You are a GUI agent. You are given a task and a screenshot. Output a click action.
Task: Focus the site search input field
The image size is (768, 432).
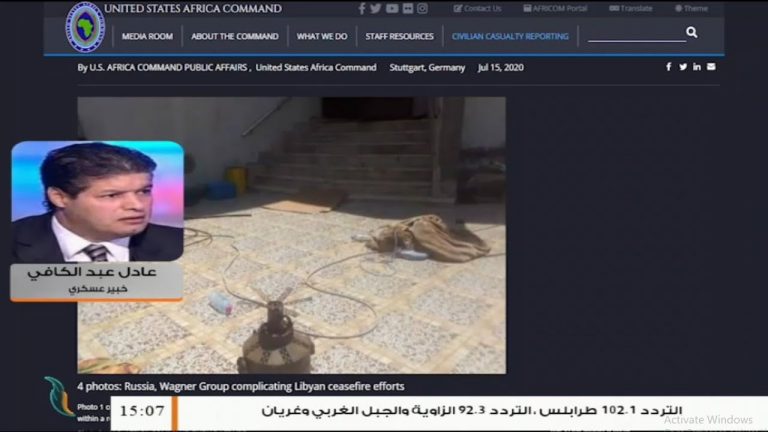[x=636, y=33]
